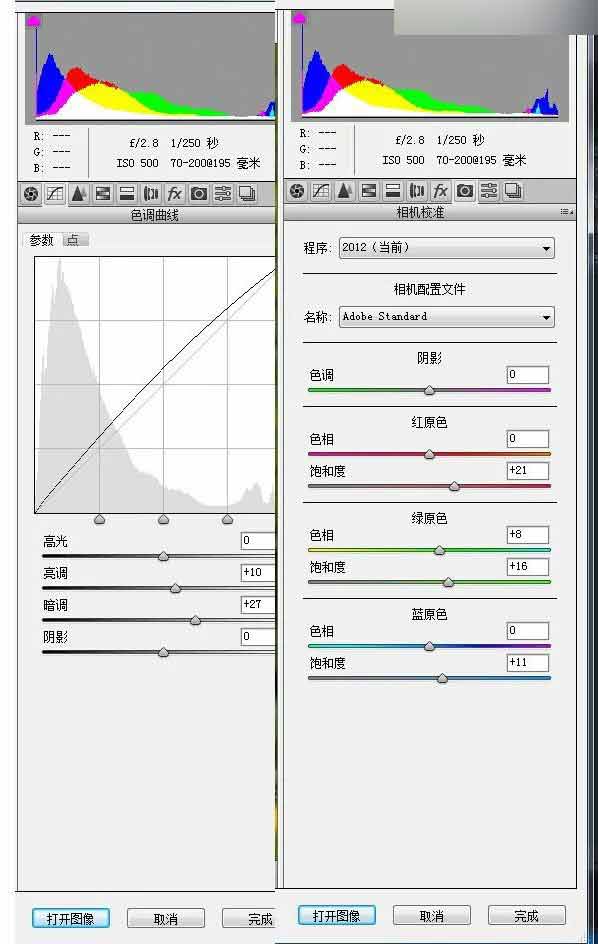Viewport: 598px width, 944px height.
Task: Switch to 点 curve tab
Action: coord(75,240)
